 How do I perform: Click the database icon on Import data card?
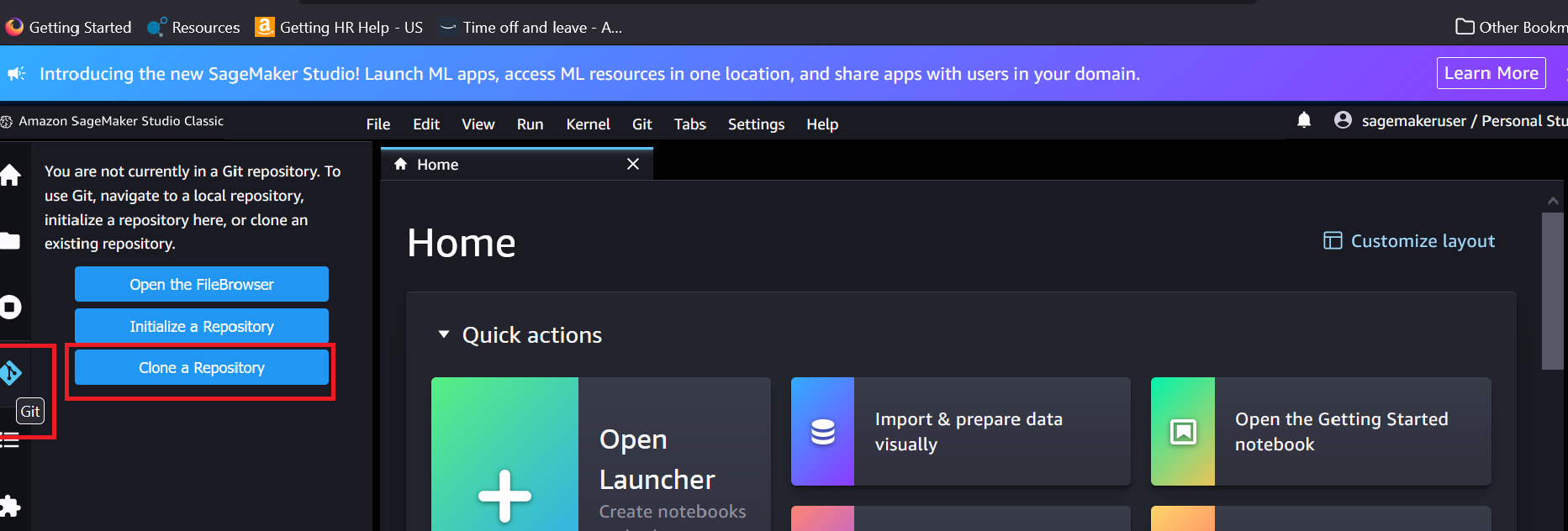point(822,432)
